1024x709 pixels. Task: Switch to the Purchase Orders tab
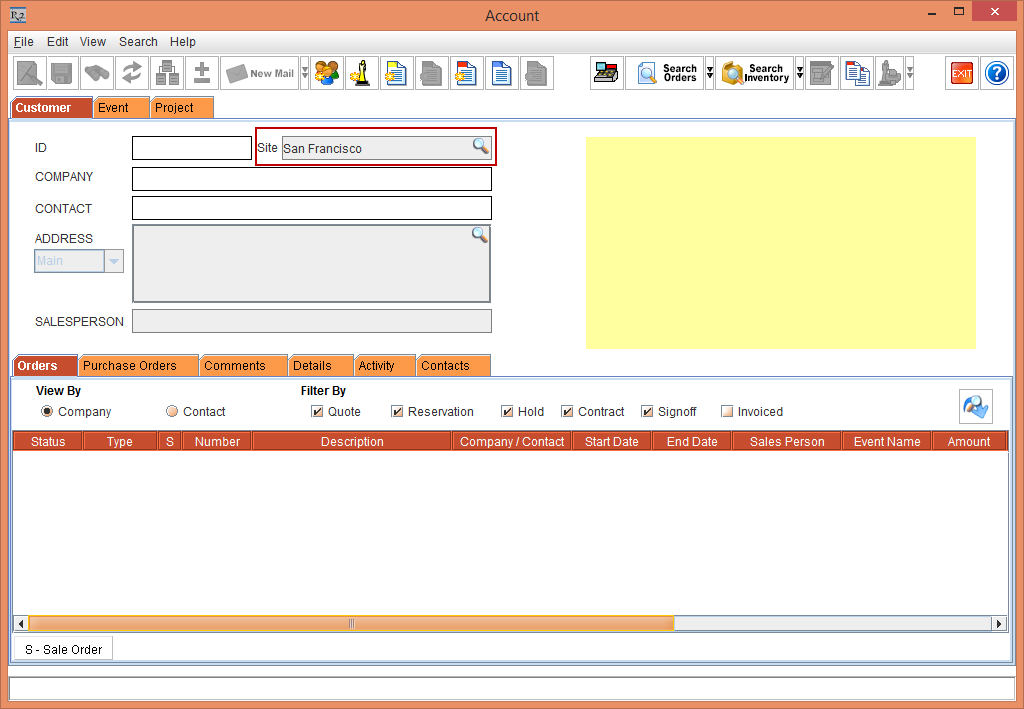pos(137,365)
